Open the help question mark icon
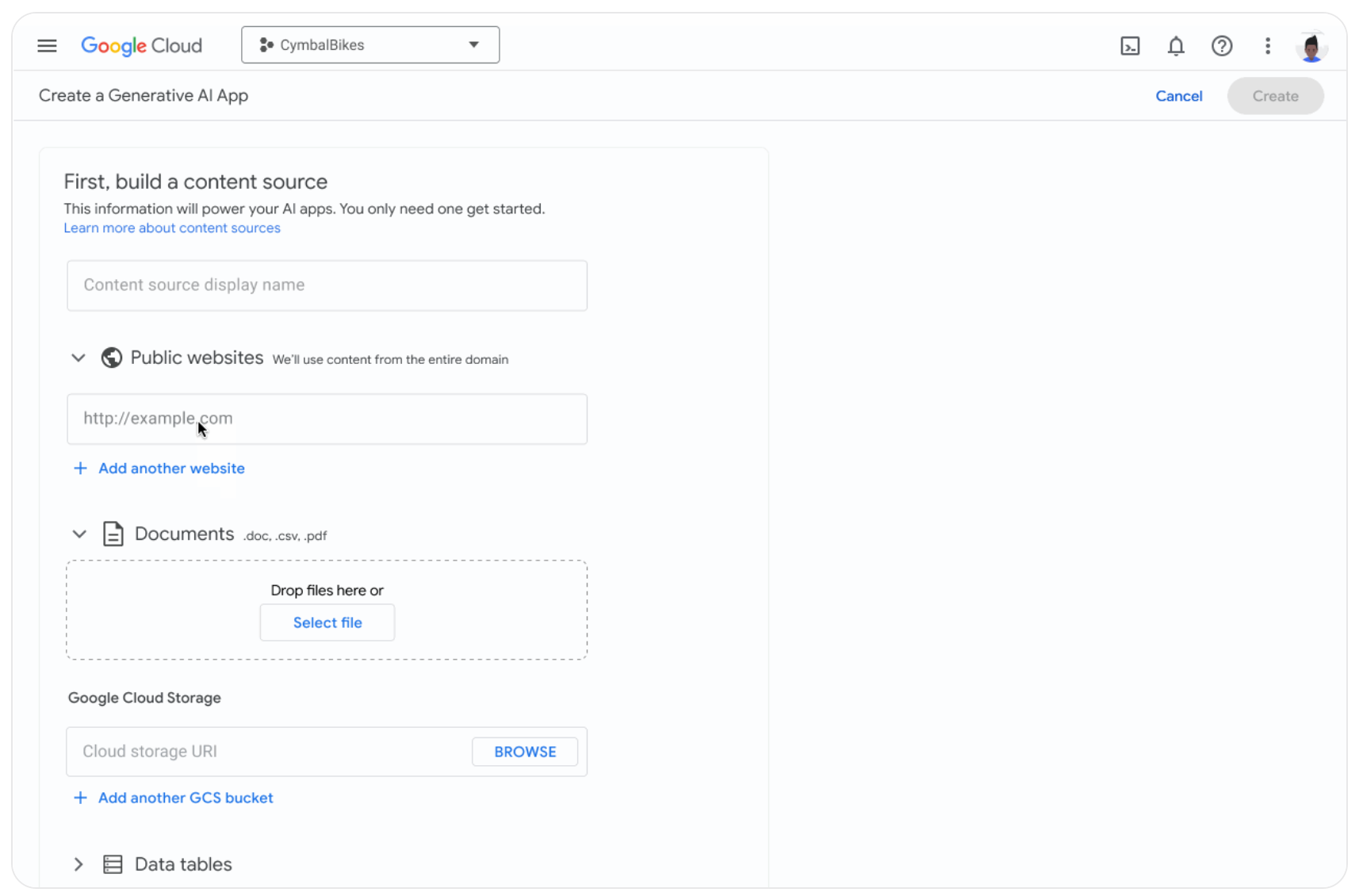Screen dimensions: 1359x896 tap(1222, 46)
